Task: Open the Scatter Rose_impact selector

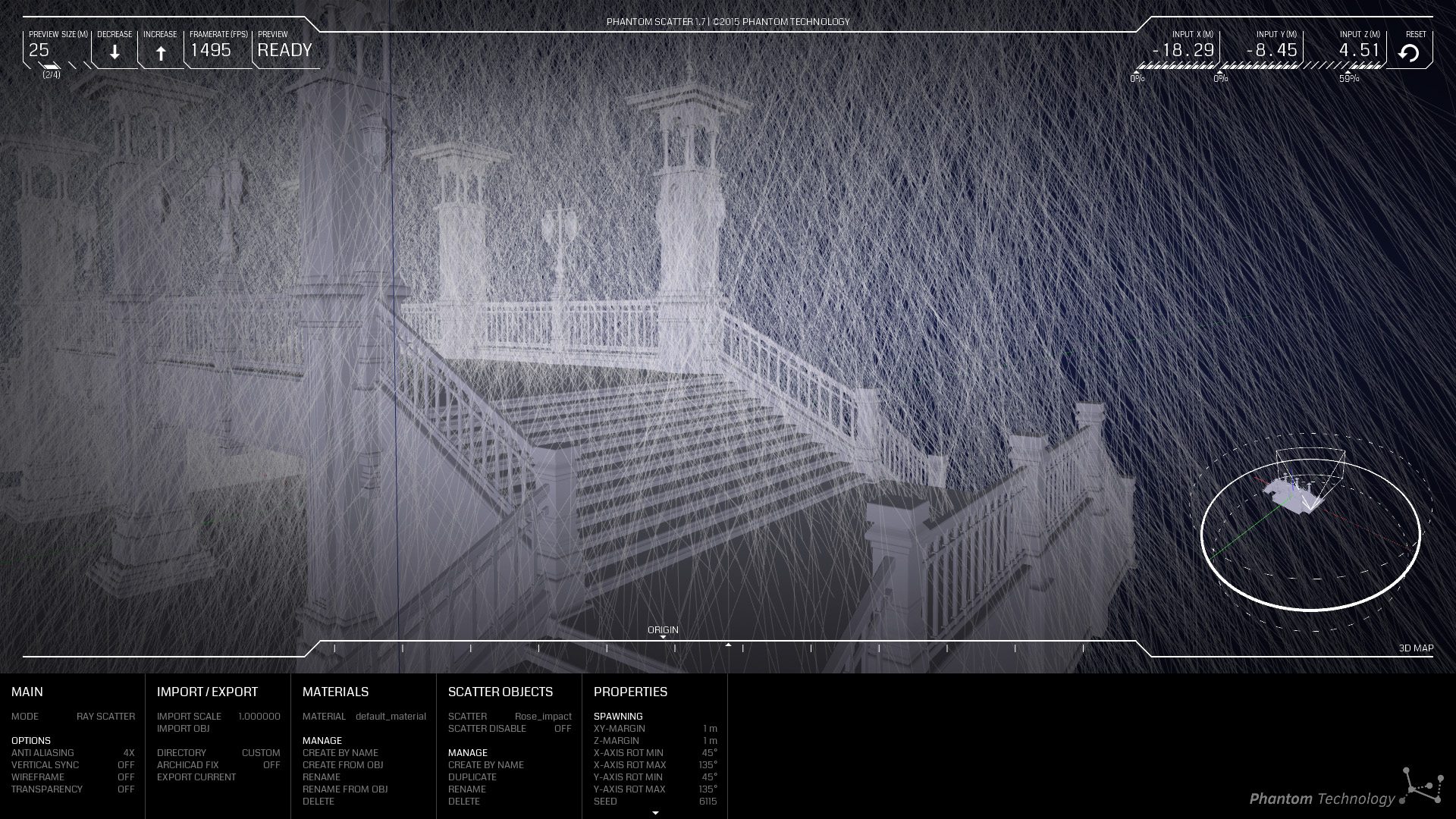Action: click(543, 717)
